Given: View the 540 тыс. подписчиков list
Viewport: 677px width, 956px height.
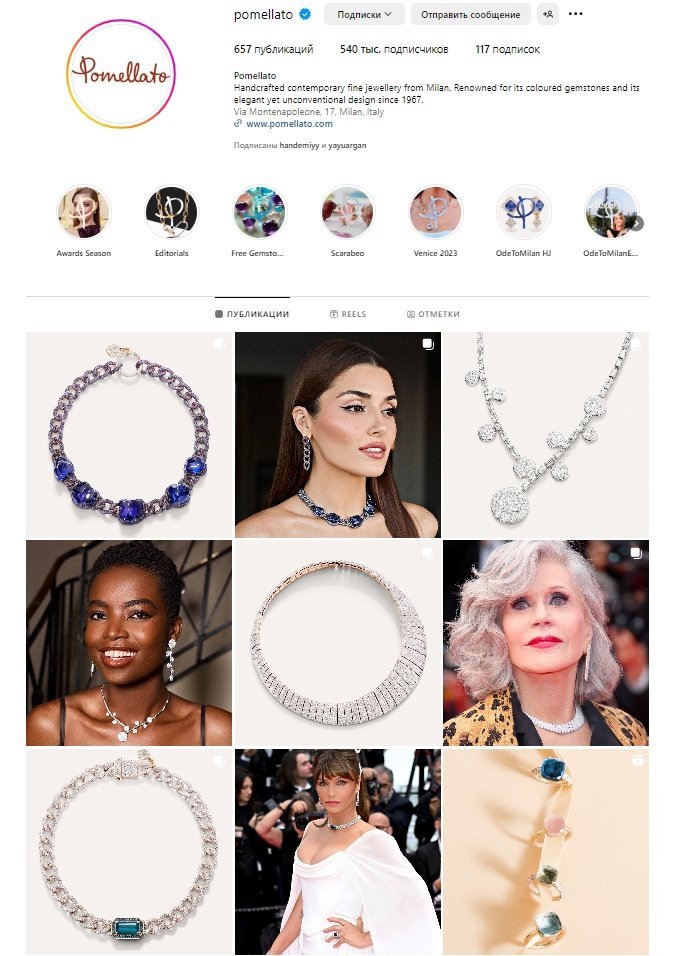Looking at the screenshot, I should coord(394,49).
